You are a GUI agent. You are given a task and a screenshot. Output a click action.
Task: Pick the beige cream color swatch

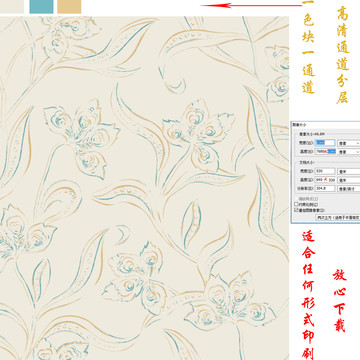pyautogui.click(x=12, y=7)
